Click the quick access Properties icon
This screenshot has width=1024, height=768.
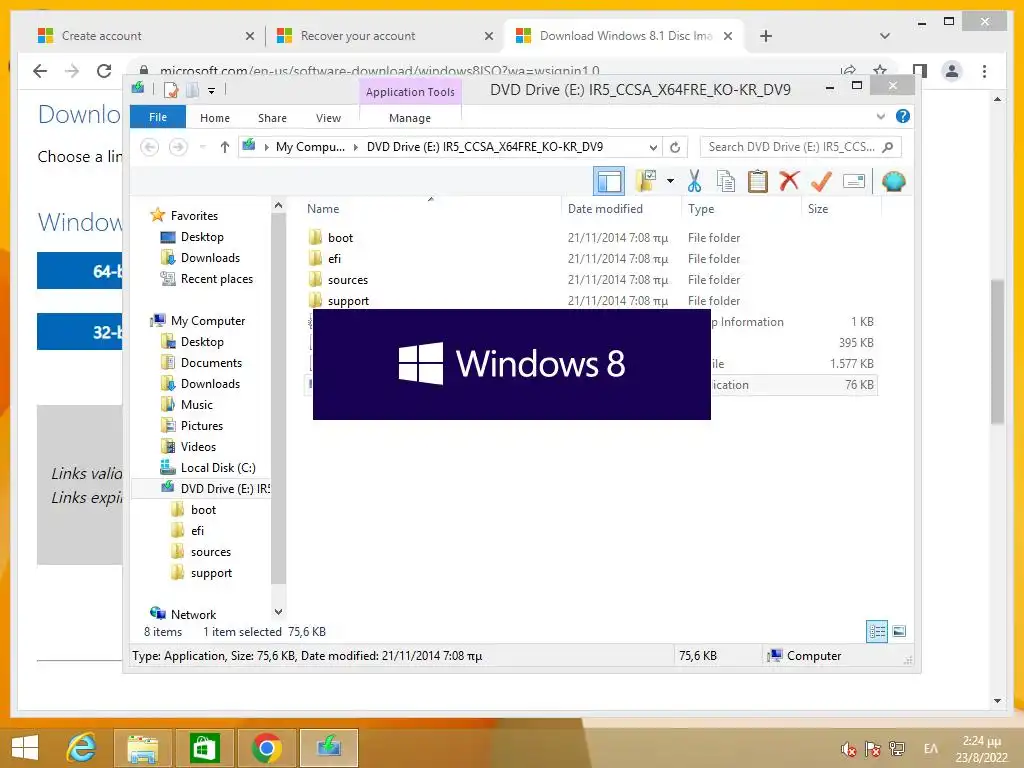(x=171, y=90)
